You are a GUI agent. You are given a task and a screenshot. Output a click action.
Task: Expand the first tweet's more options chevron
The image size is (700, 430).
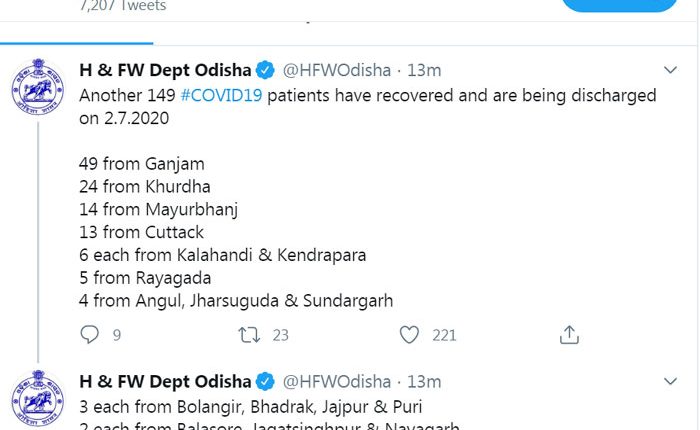point(671,70)
